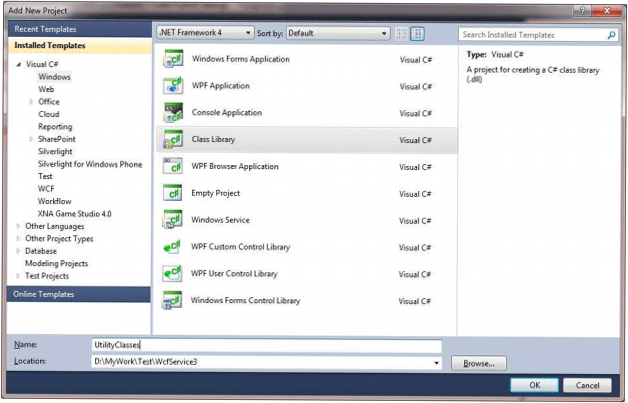Switch to medium icons view
Screen dimensions: 628x403
tap(417, 34)
